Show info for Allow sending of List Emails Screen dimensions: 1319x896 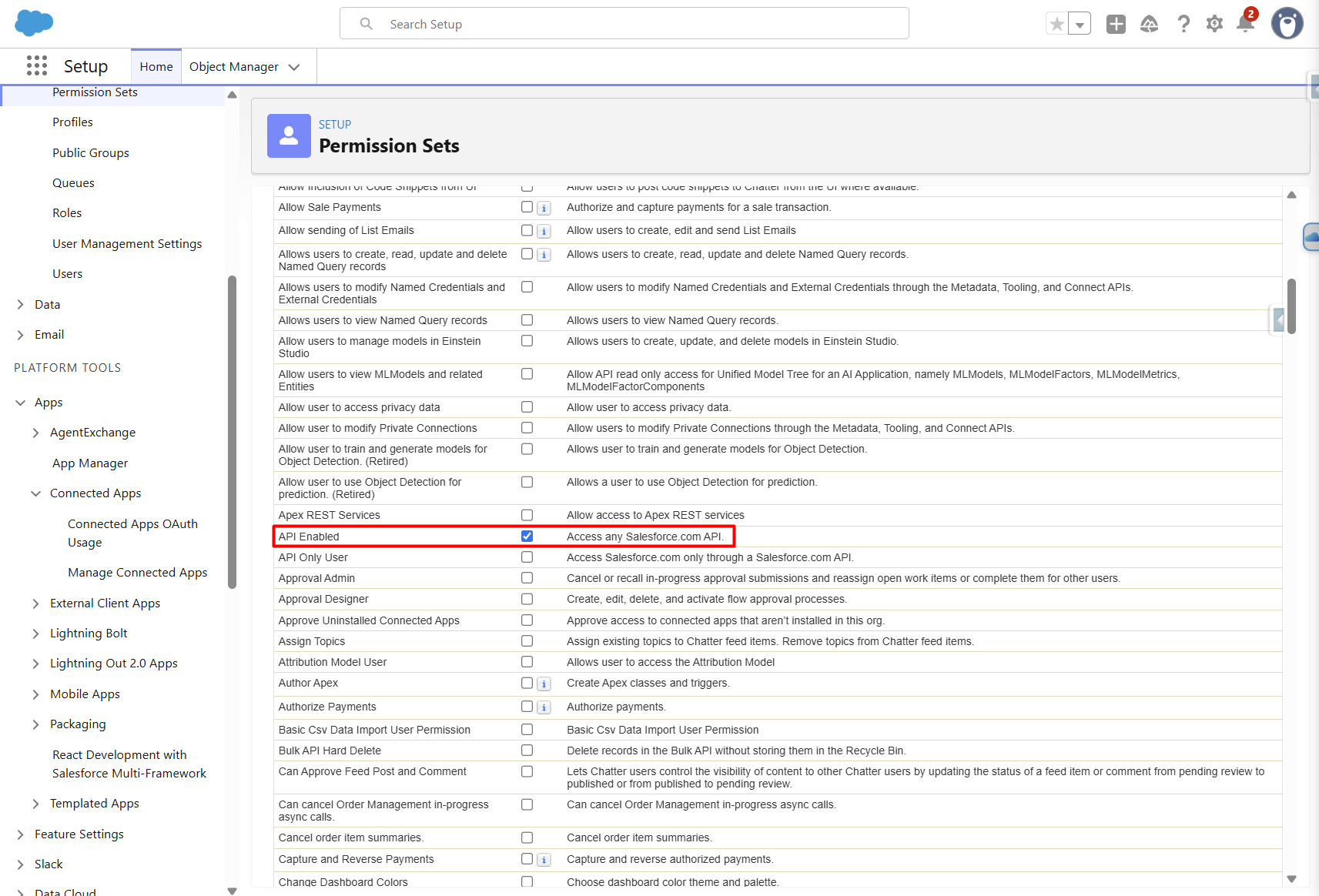point(544,231)
